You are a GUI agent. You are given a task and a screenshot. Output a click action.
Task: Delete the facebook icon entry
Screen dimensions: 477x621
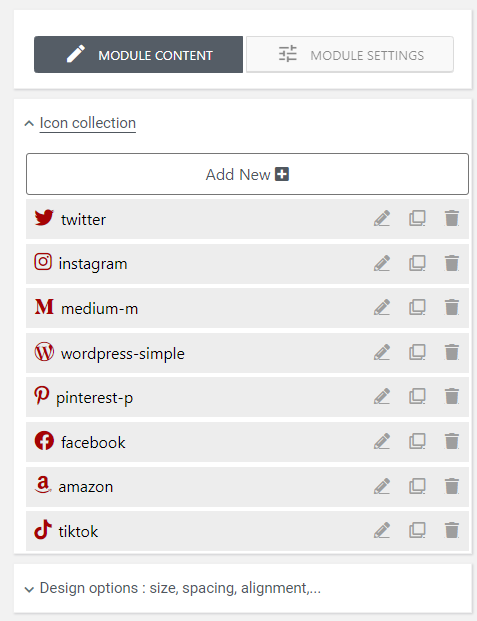click(452, 442)
